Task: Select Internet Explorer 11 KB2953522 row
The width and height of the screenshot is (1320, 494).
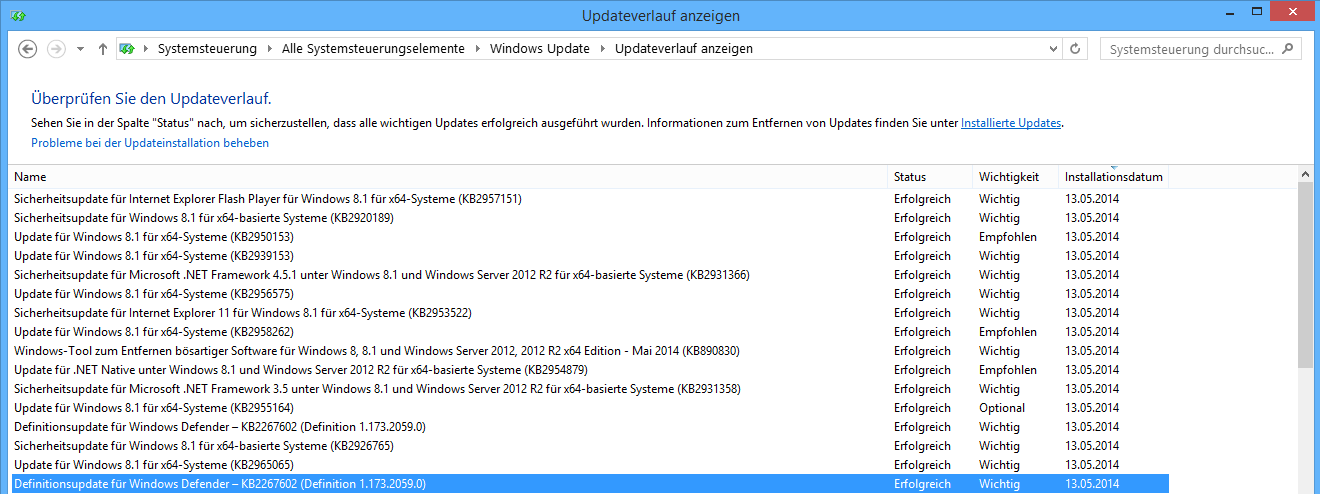Action: pos(589,313)
